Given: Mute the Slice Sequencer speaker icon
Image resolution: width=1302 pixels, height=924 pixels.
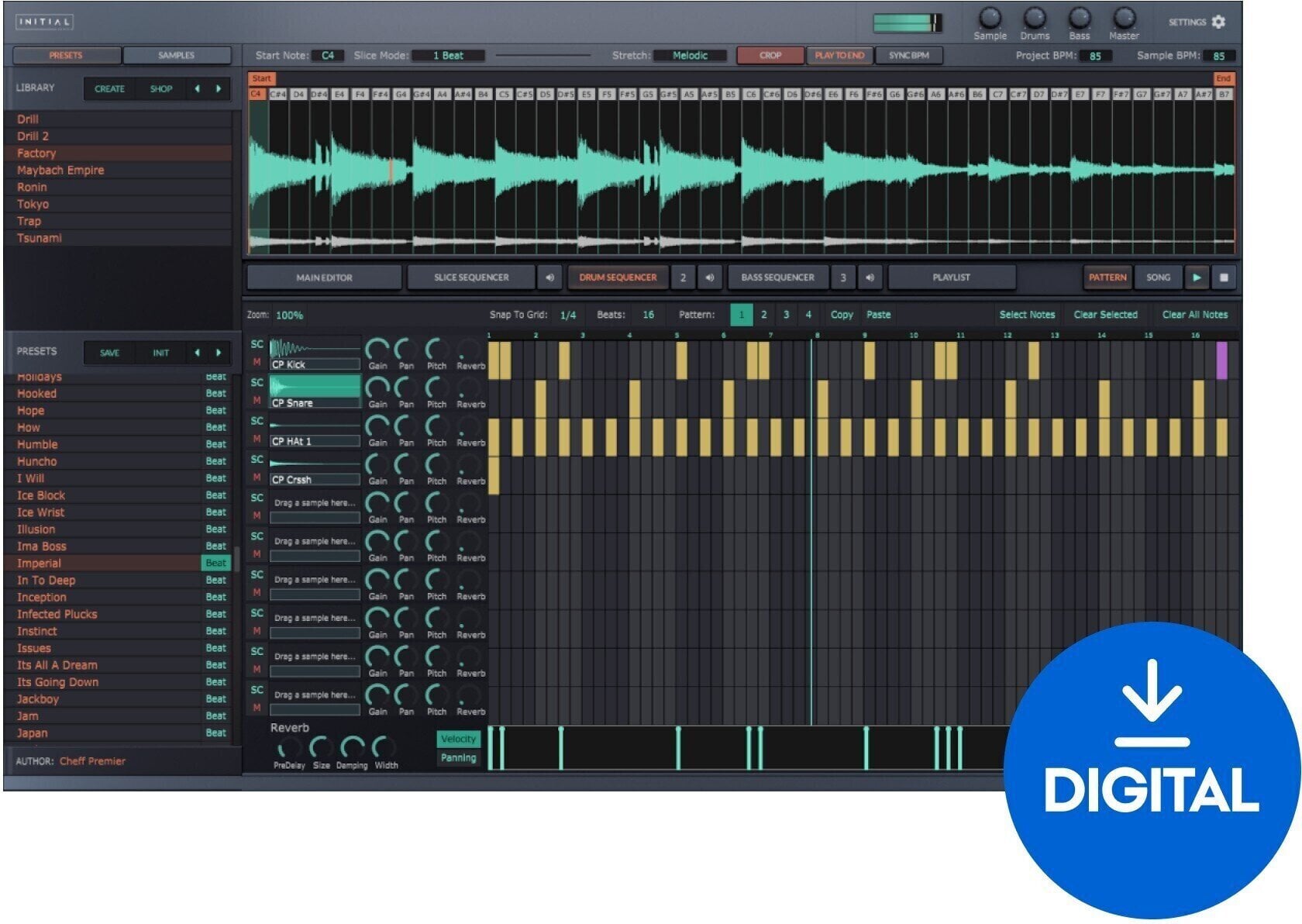Looking at the screenshot, I should (549, 277).
